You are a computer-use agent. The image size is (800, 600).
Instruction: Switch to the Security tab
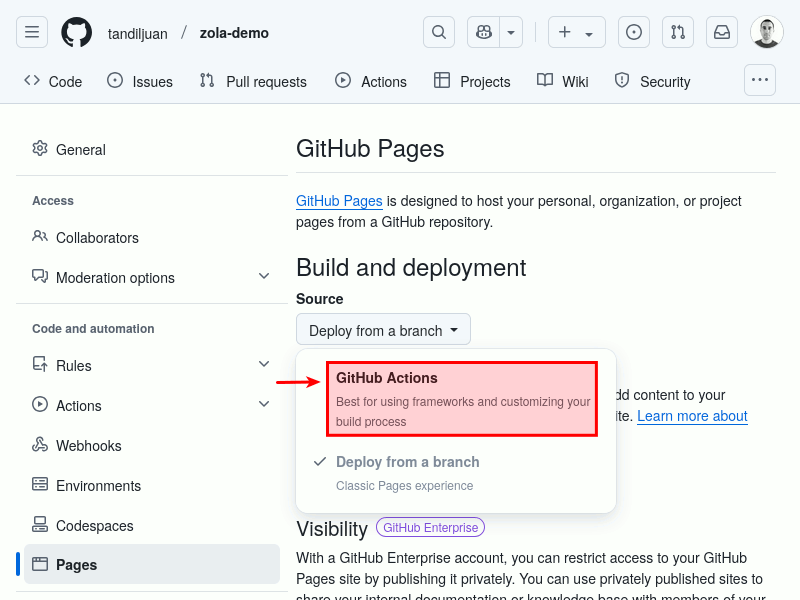click(653, 82)
